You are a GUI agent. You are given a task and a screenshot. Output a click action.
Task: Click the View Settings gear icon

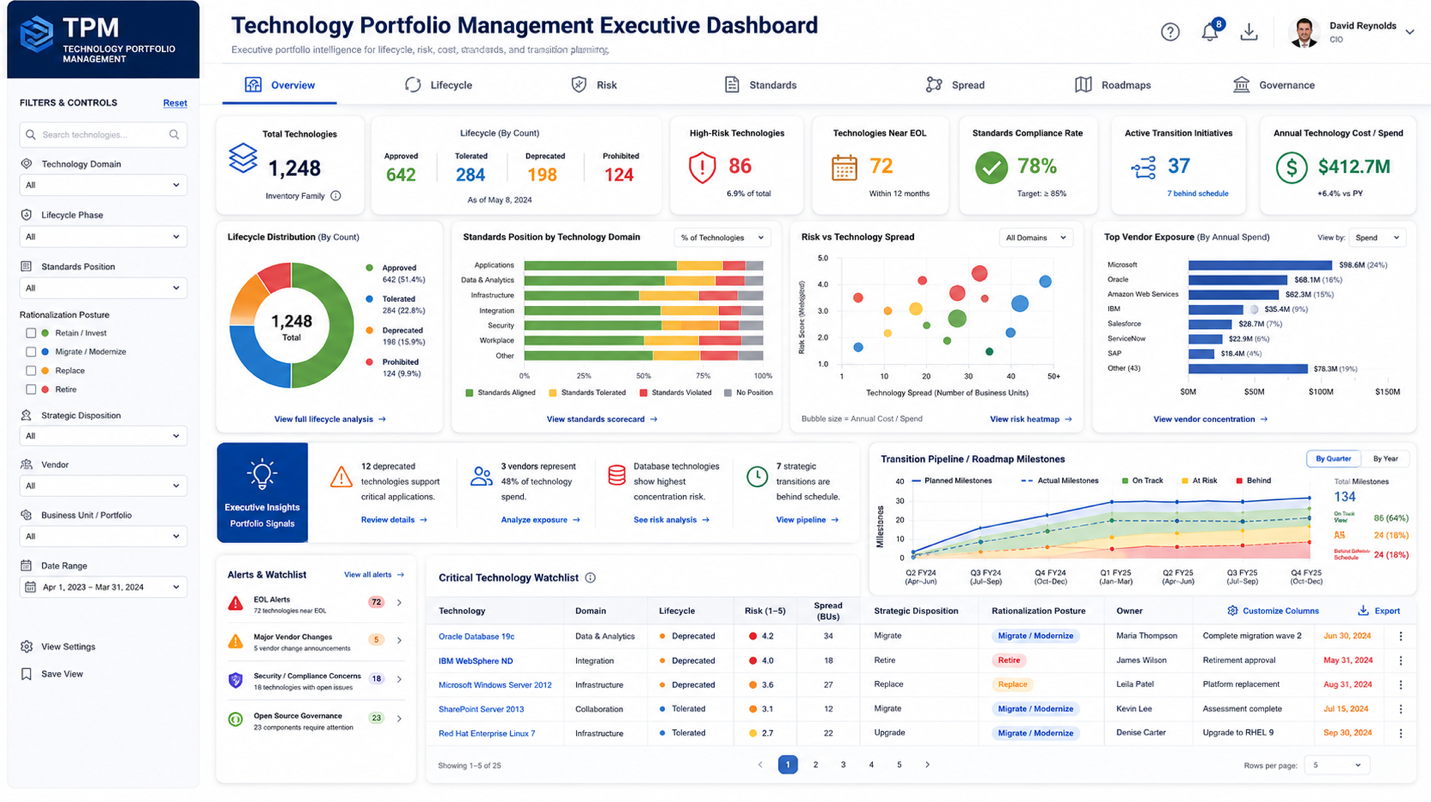(x=27, y=647)
